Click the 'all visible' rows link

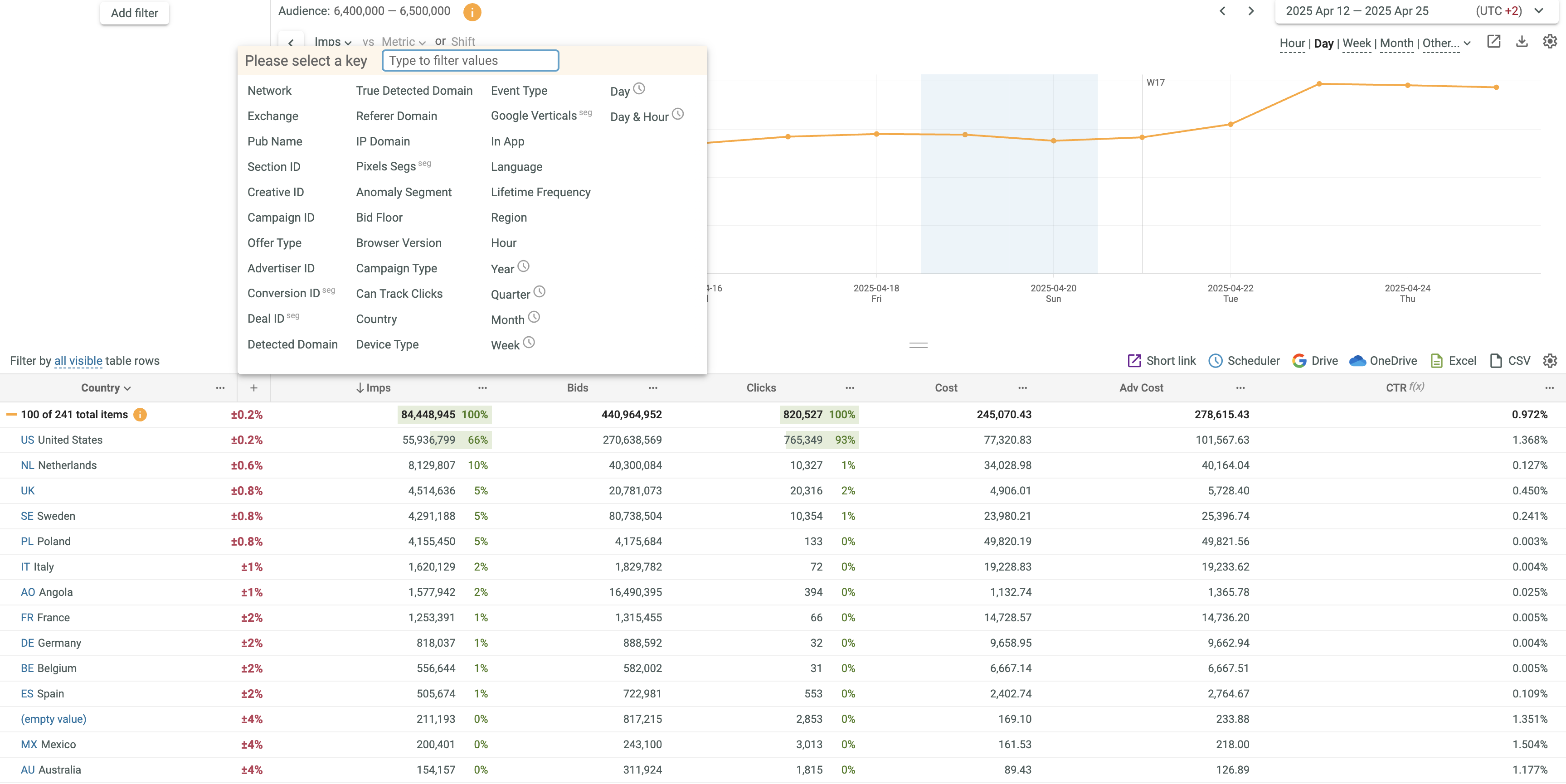(x=78, y=360)
